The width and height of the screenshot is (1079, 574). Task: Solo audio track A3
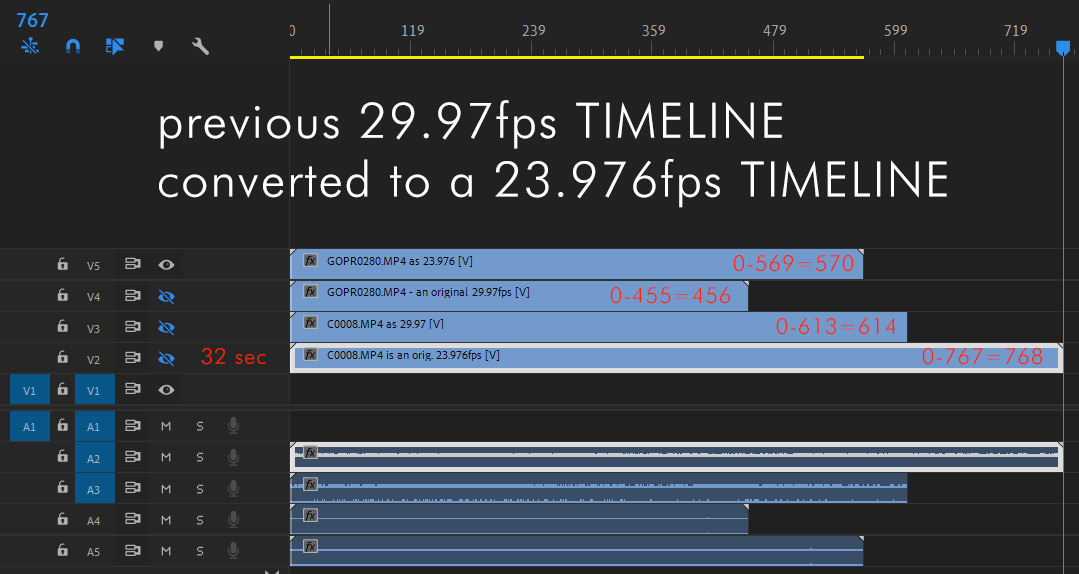(x=200, y=489)
